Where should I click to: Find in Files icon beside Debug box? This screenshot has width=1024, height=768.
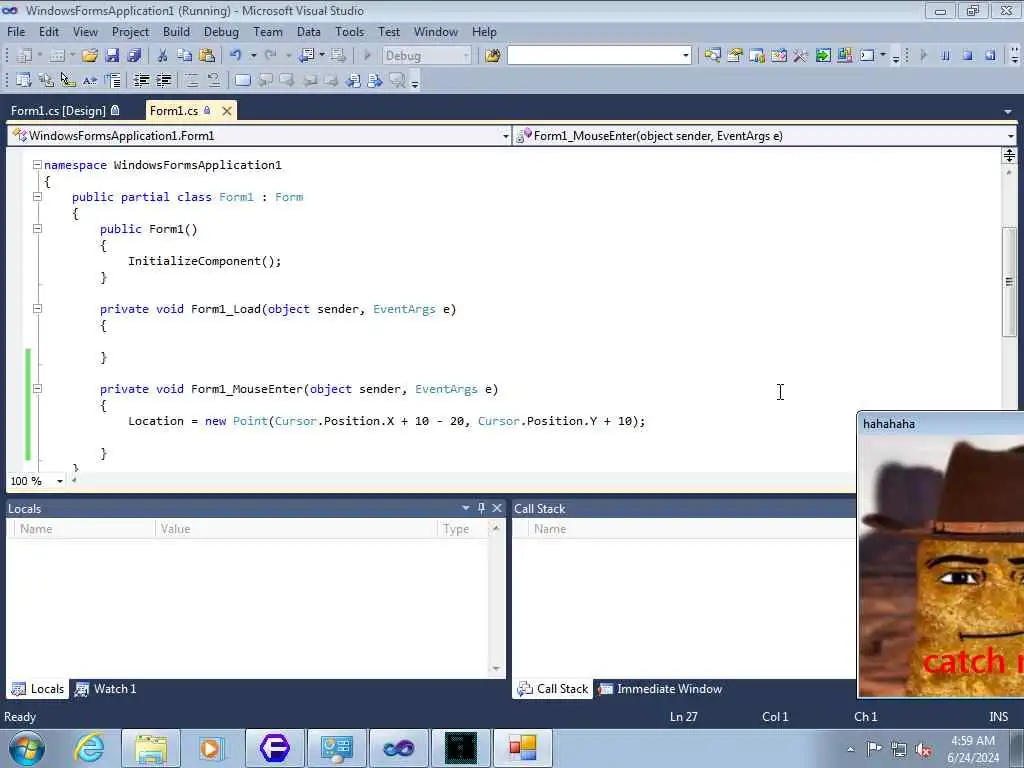[x=493, y=56]
